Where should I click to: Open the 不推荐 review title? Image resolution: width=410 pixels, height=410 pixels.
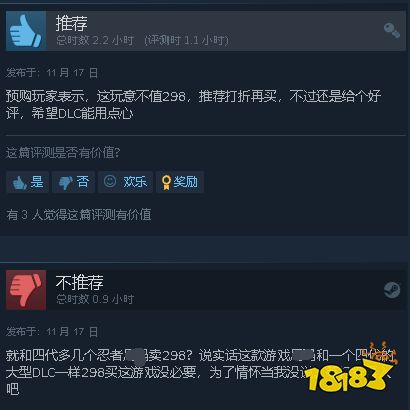tap(80, 282)
